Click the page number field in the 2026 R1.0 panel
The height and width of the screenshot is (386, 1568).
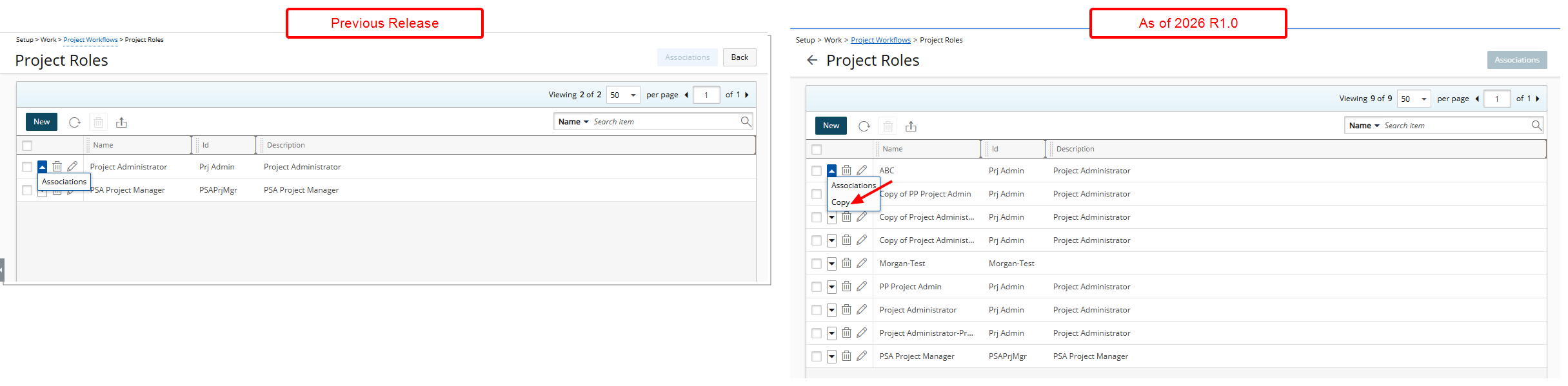1497,99
